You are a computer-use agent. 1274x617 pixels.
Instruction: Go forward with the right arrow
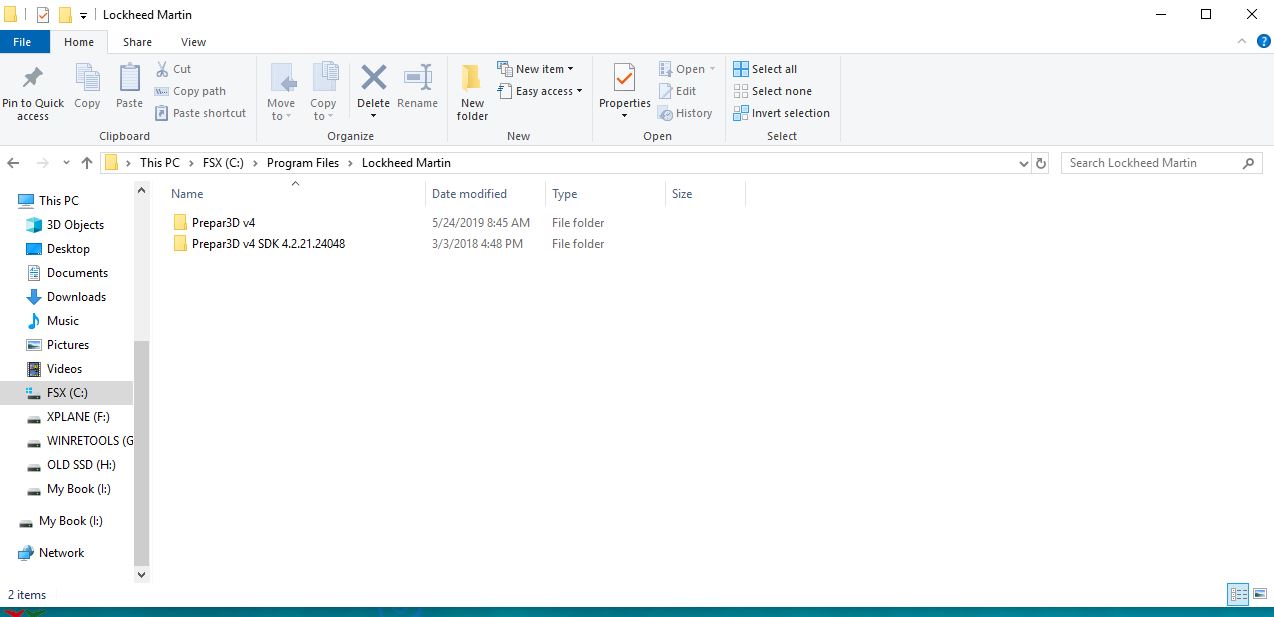(42, 163)
